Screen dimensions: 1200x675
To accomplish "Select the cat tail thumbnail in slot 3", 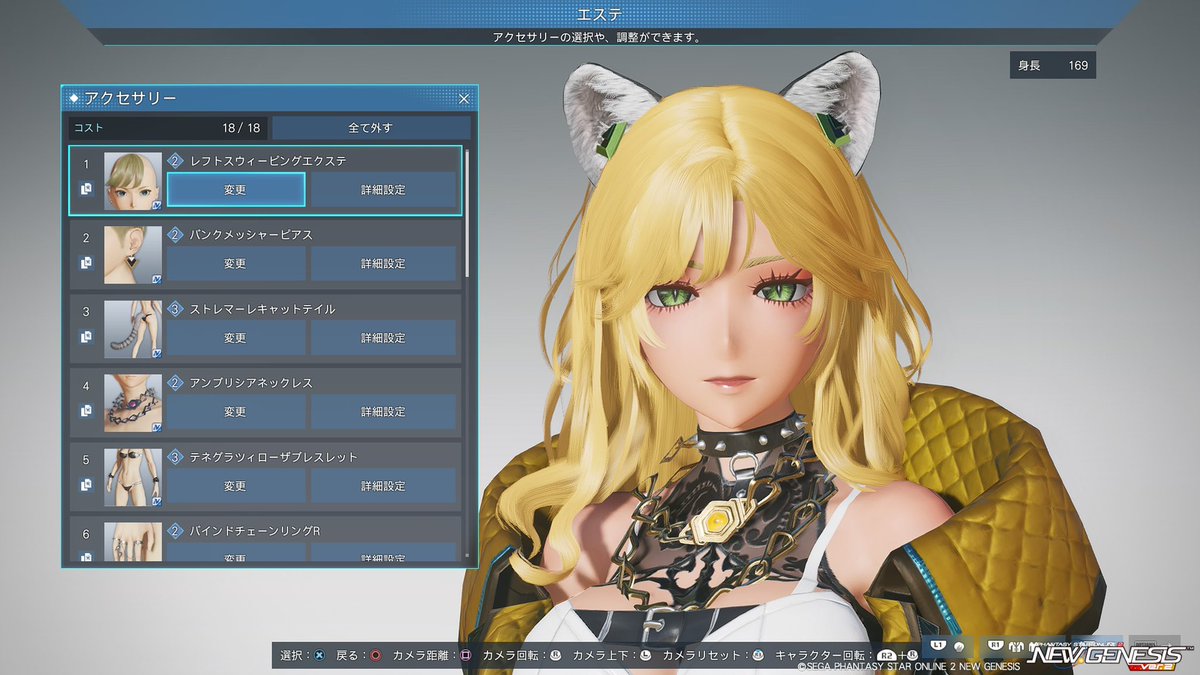I will coord(133,329).
